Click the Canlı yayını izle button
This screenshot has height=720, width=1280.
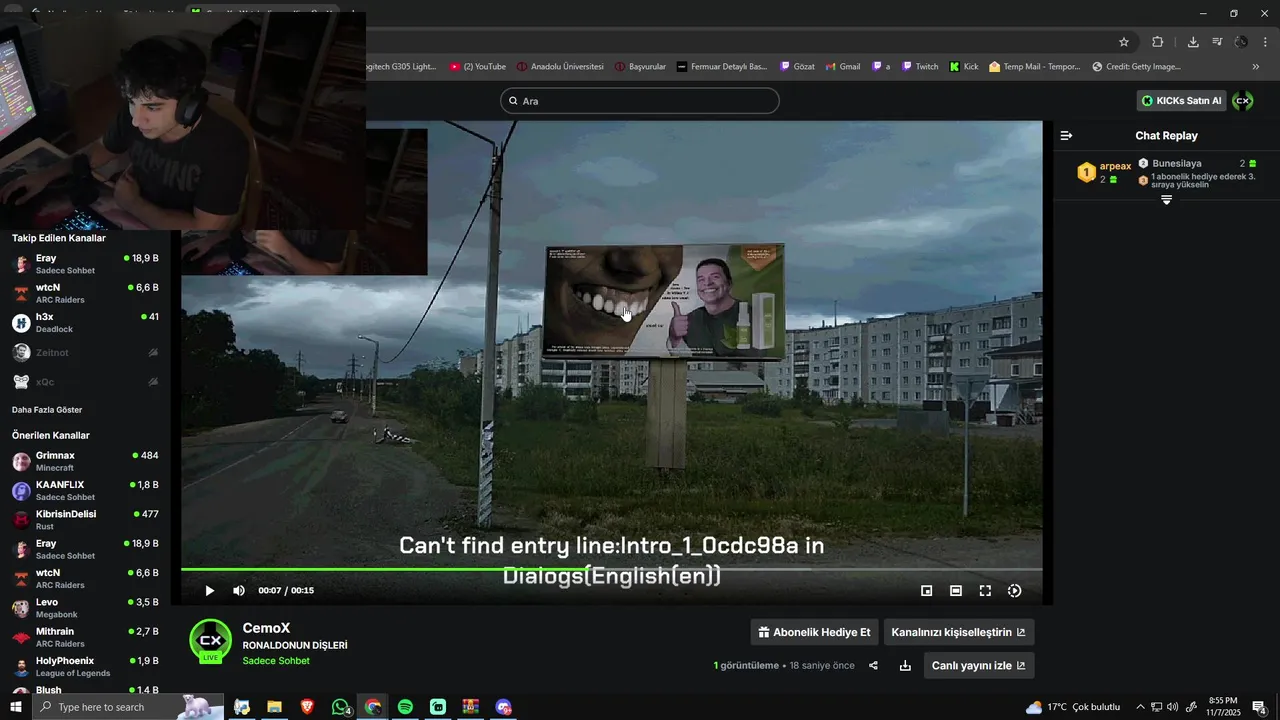click(978, 666)
